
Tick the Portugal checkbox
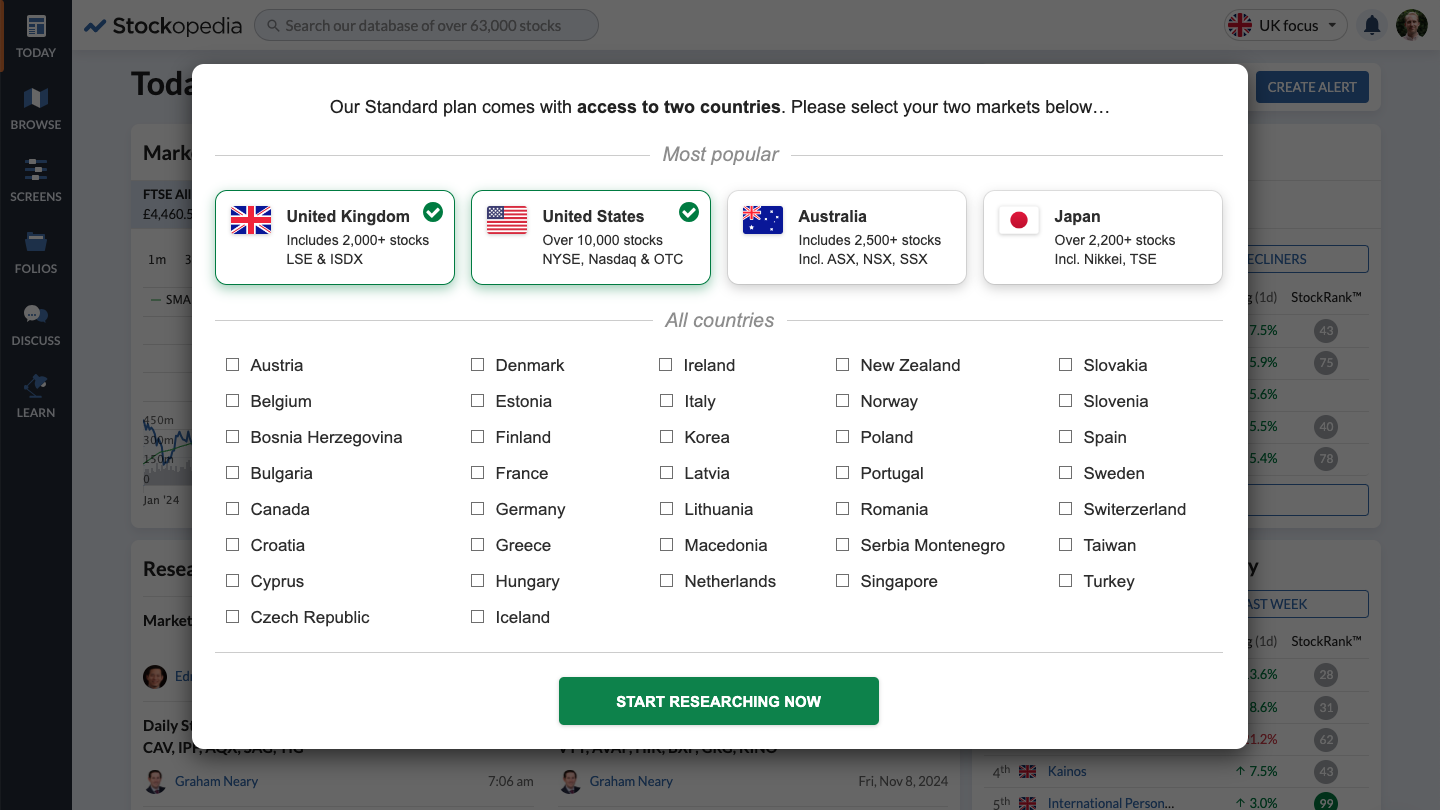(x=842, y=473)
